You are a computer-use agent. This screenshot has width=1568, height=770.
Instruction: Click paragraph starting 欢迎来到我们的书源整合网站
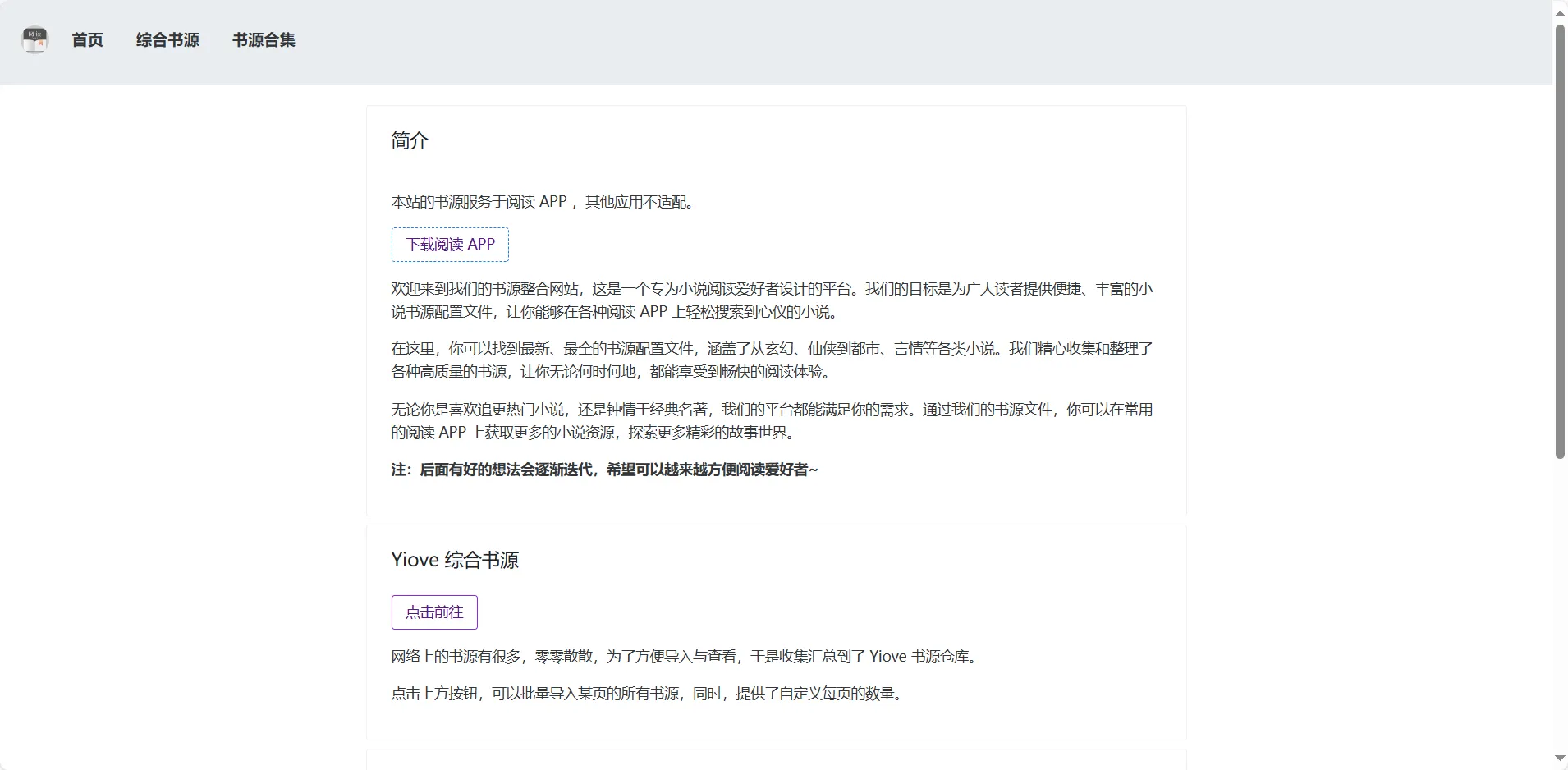click(772, 300)
